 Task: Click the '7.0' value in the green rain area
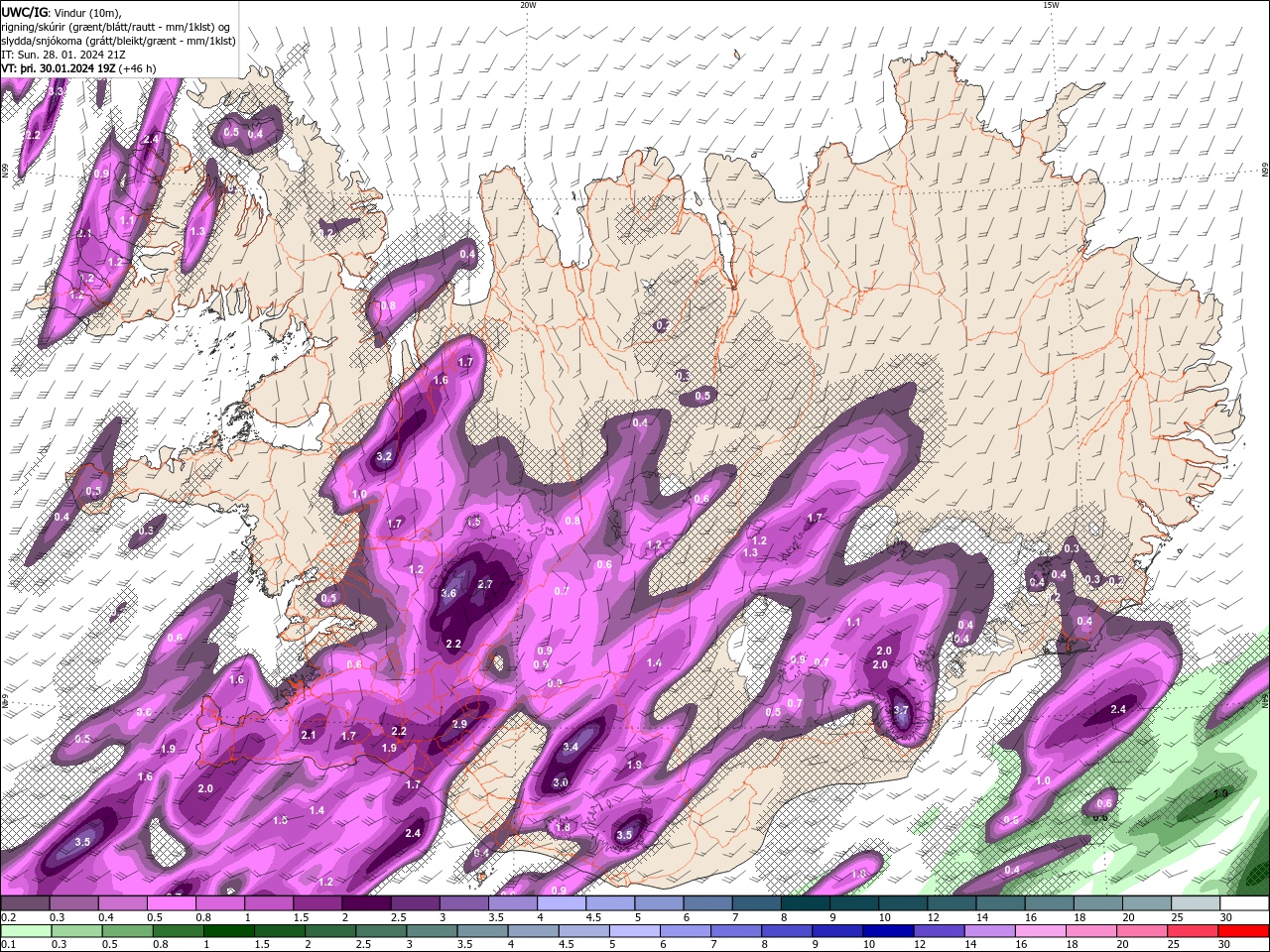tap(1221, 794)
